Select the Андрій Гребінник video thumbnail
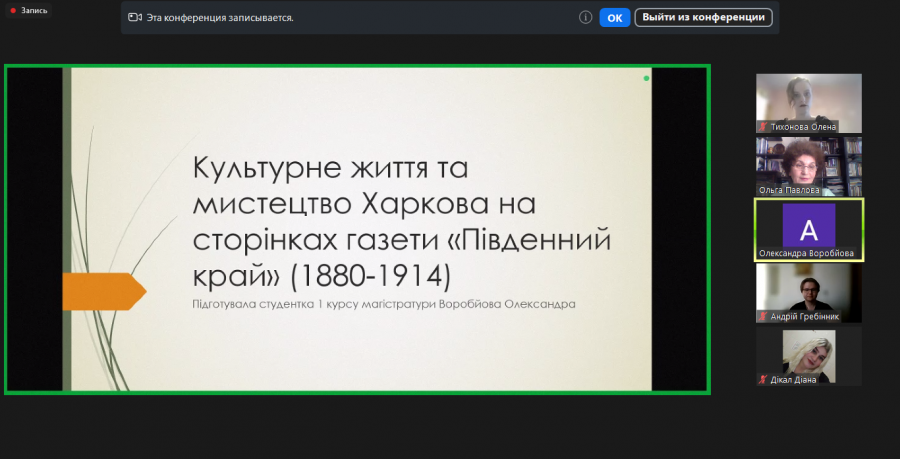 (809, 293)
